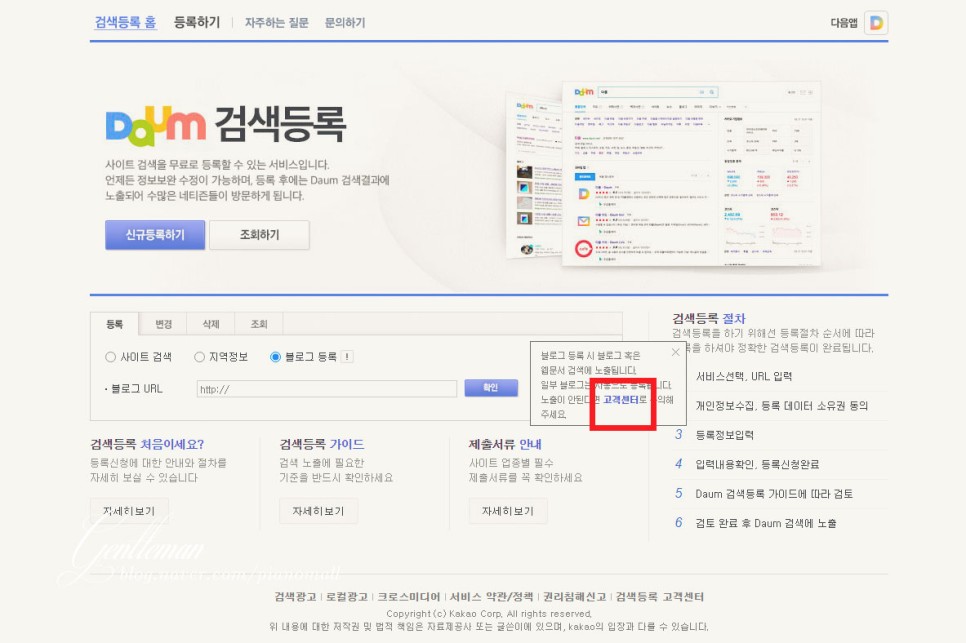Click step 6 검토 완료 후 Daum 검색에 노출
966x643 pixels.
point(766,524)
